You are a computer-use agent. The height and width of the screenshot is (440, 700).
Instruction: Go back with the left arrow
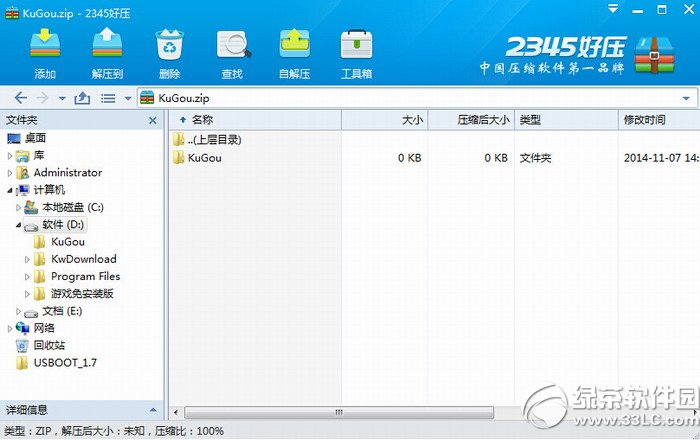click(21, 98)
